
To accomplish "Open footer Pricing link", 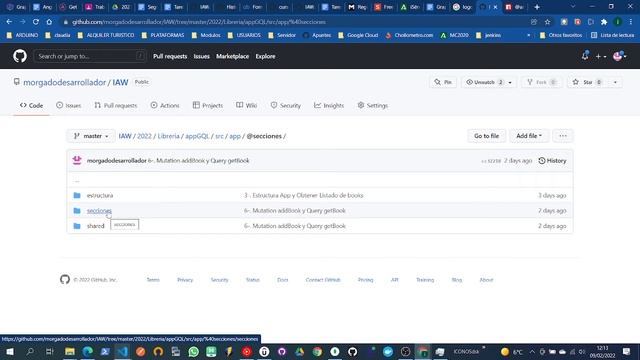I will [365, 280].
